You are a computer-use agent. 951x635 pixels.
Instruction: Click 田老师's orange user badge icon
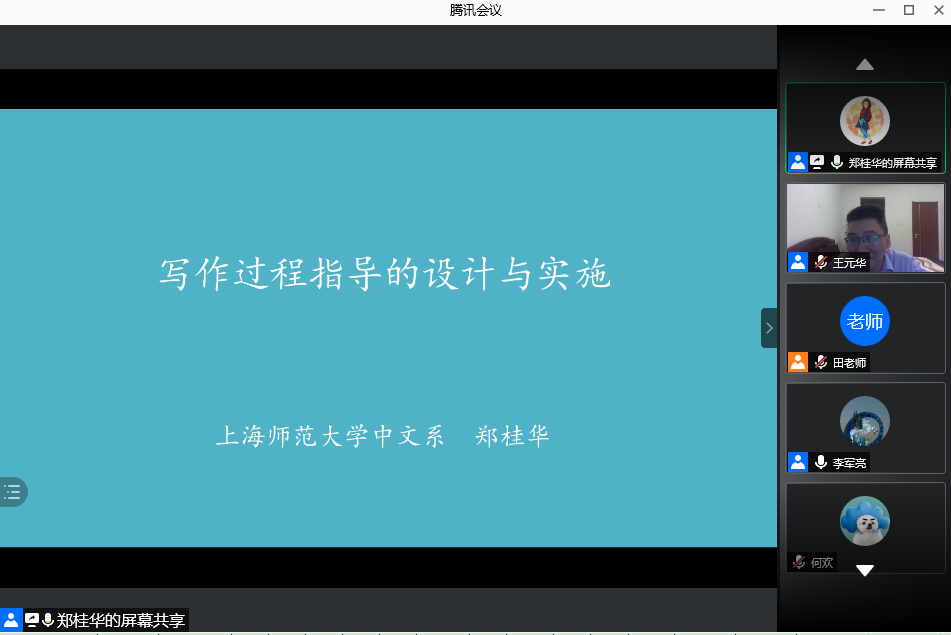pos(797,362)
